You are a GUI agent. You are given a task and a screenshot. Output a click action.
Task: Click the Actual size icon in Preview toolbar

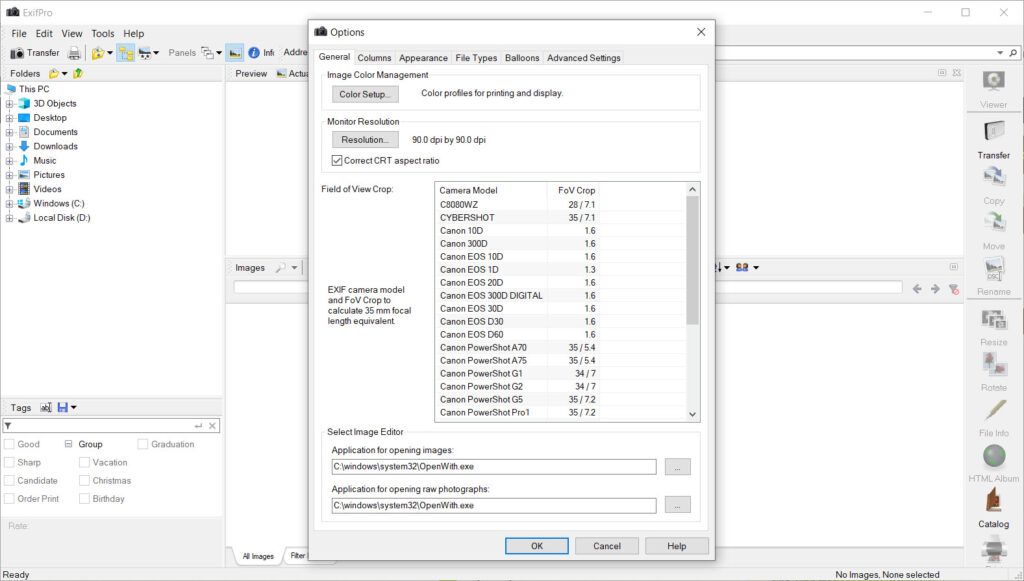pyautogui.click(x=281, y=73)
